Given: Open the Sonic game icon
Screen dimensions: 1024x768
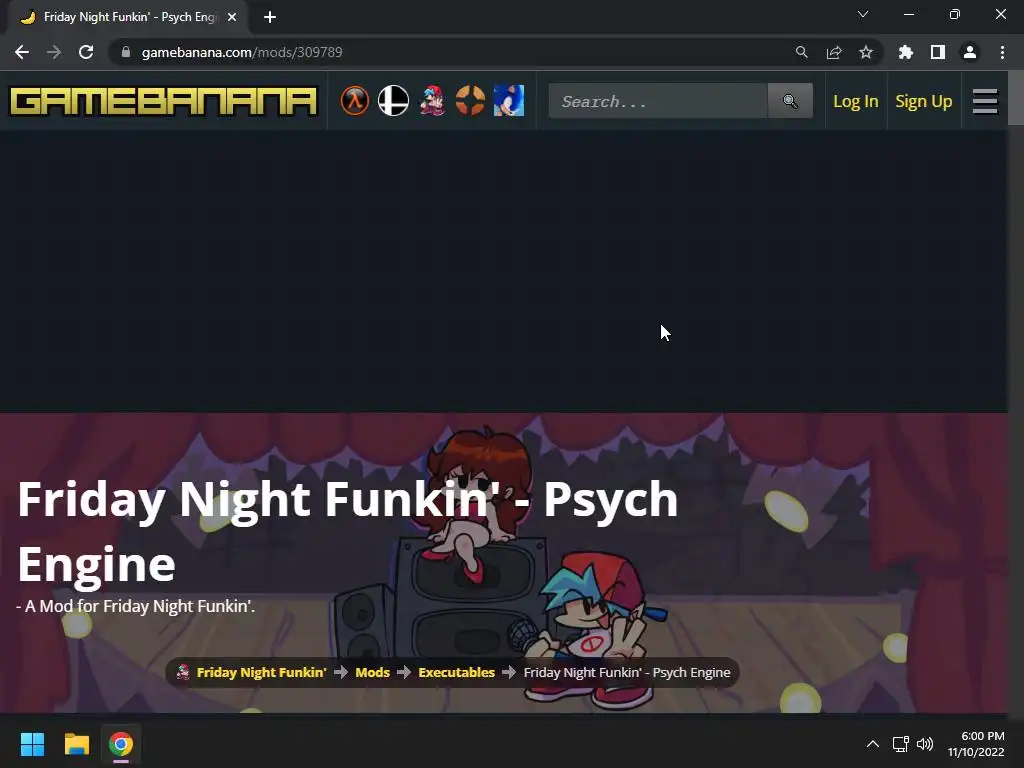Looking at the screenshot, I should pos(509,101).
